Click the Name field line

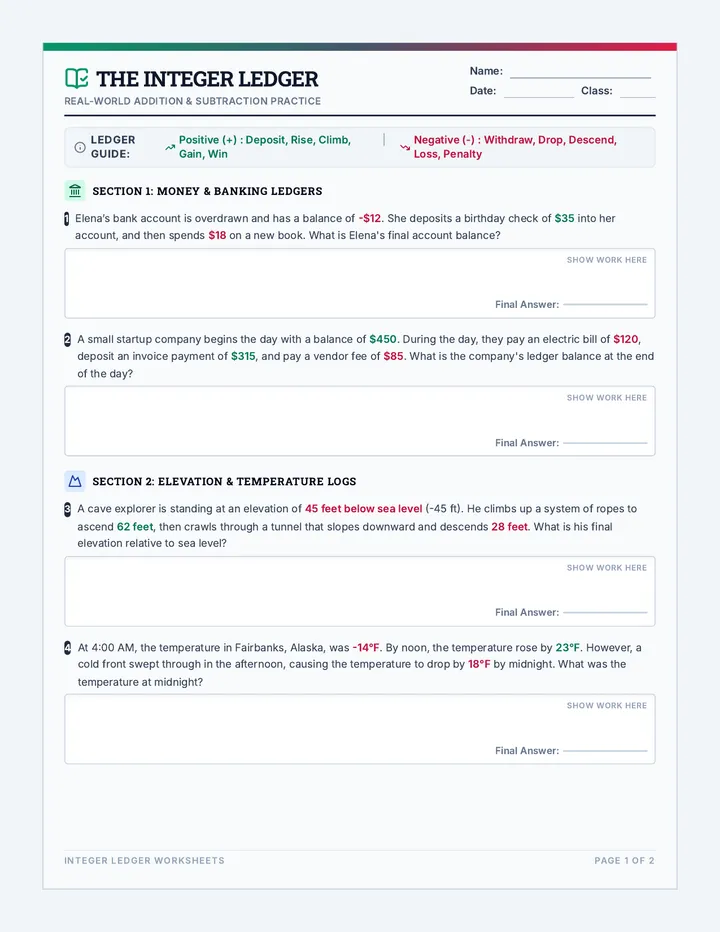pos(580,77)
